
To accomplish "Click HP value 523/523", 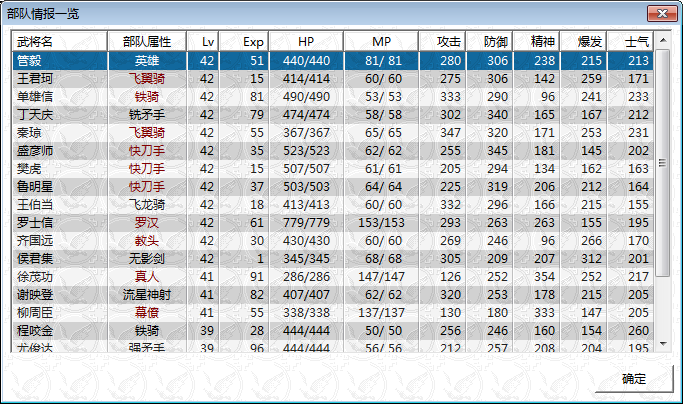I will click(x=306, y=151).
